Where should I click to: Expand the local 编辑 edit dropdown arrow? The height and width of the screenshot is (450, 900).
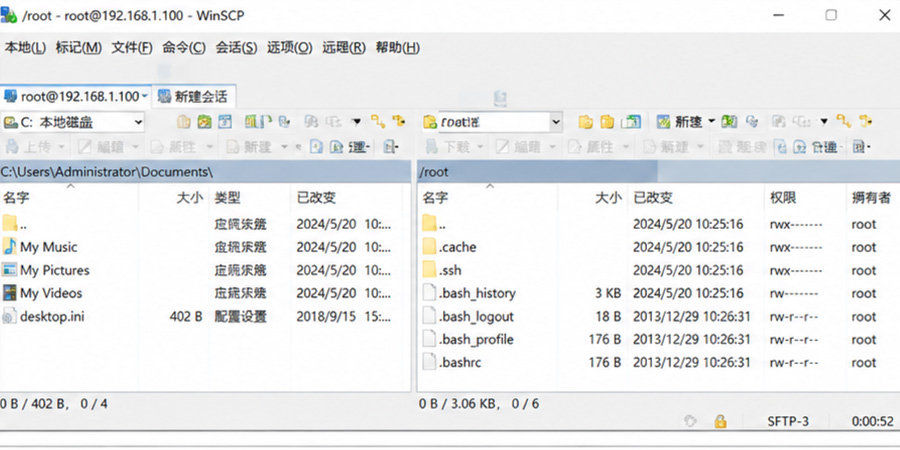(x=135, y=148)
